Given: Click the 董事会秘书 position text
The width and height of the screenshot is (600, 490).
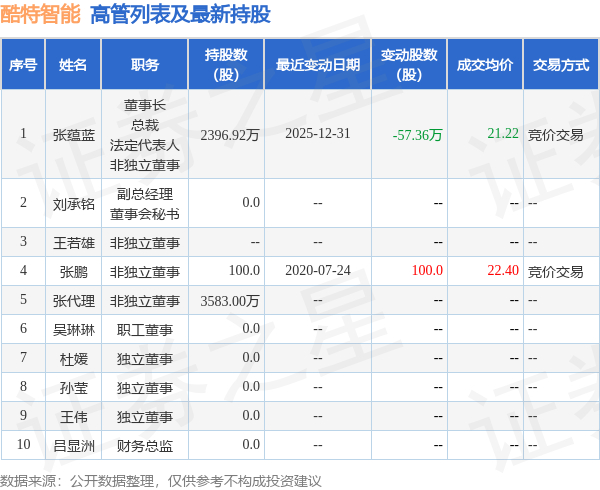Looking at the screenshot, I should coord(145,214).
